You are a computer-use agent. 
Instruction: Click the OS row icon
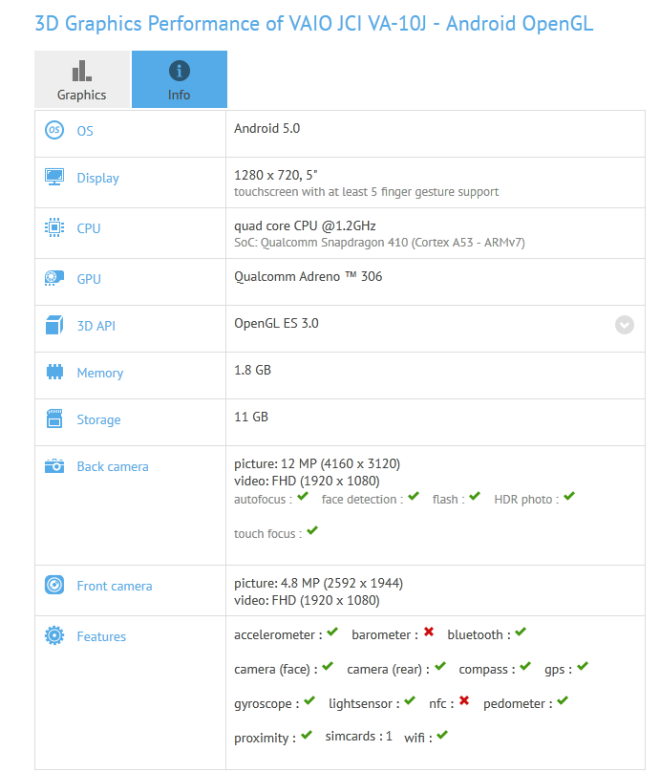point(54,130)
